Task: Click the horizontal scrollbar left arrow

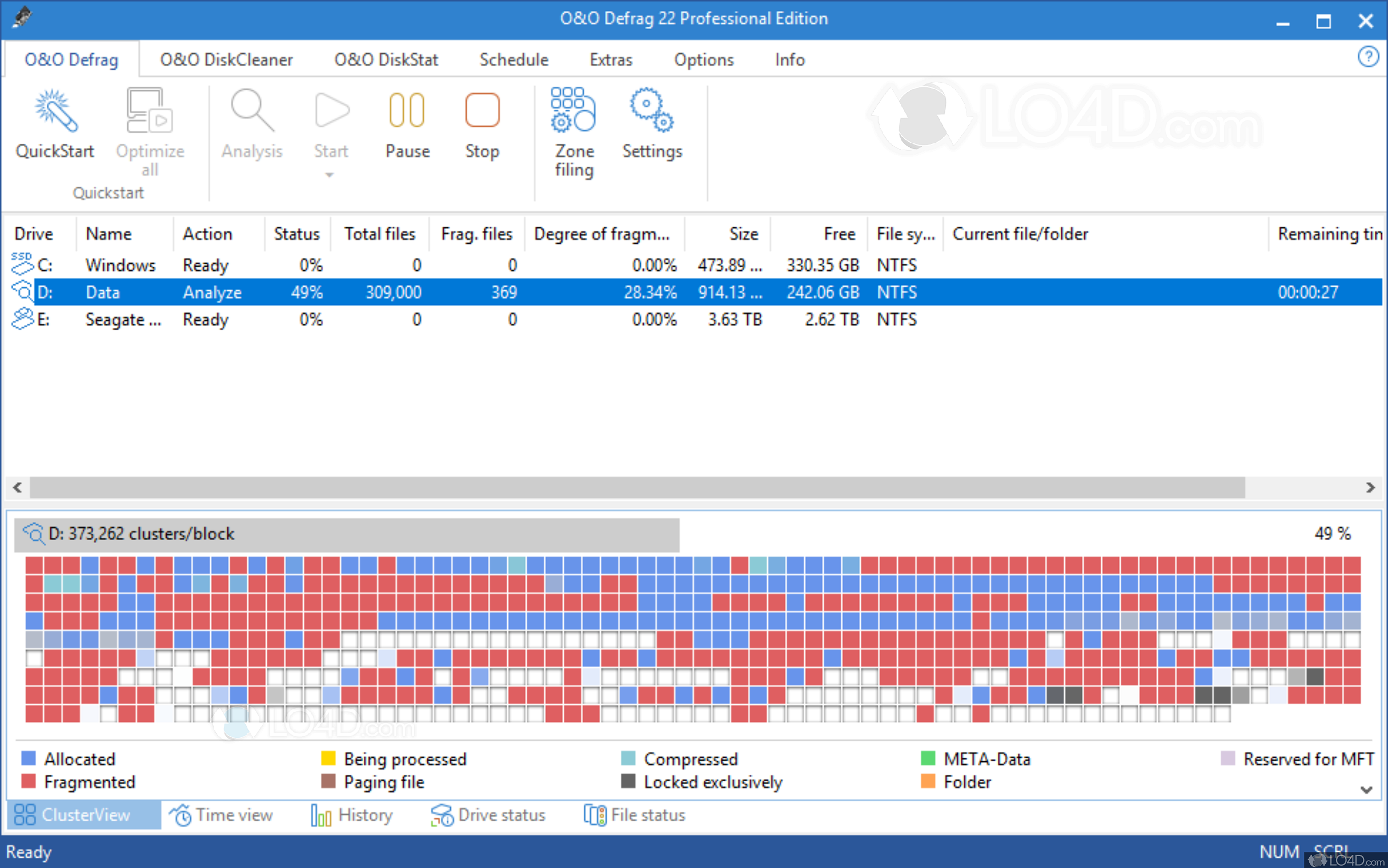Action: 17,487
